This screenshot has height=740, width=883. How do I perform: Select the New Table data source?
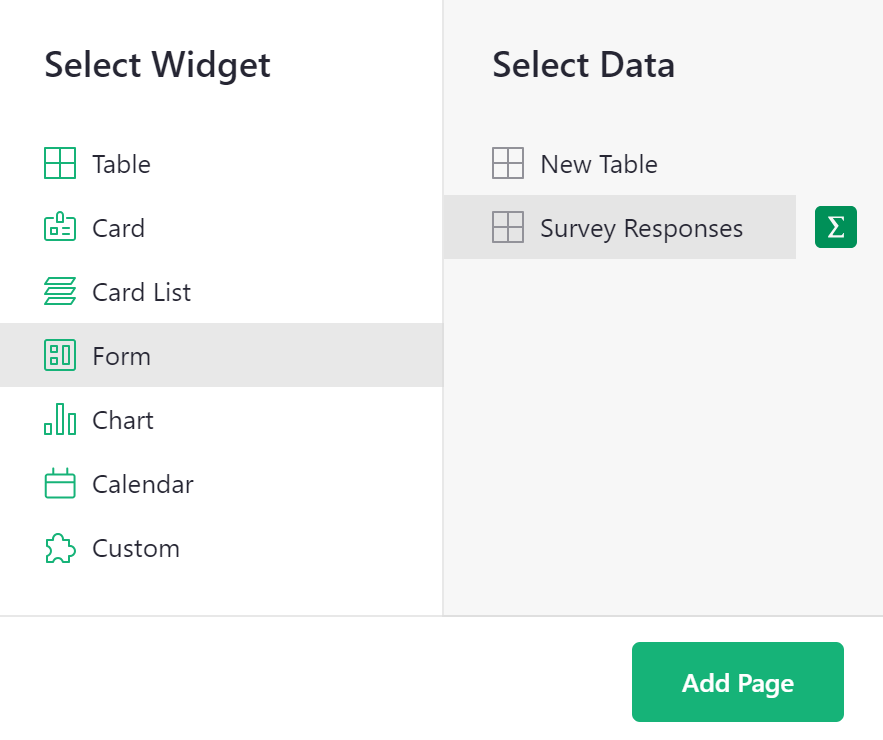[x=597, y=163]
